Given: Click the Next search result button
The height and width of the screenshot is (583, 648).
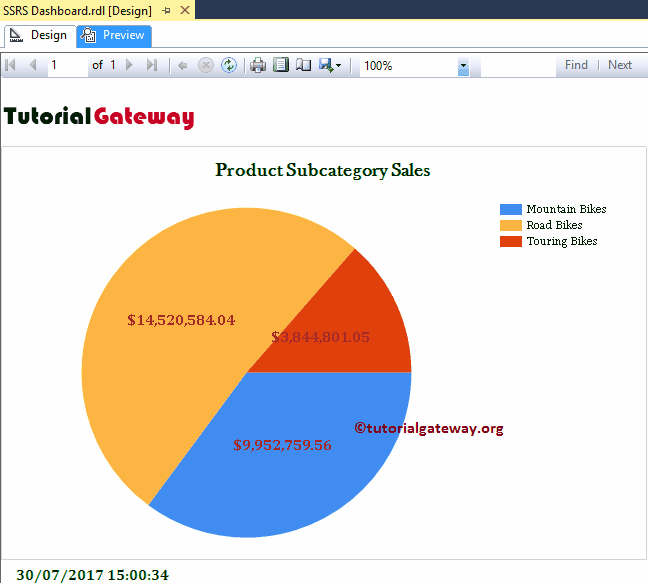Looking at the screenshot, I should (619, 65).
